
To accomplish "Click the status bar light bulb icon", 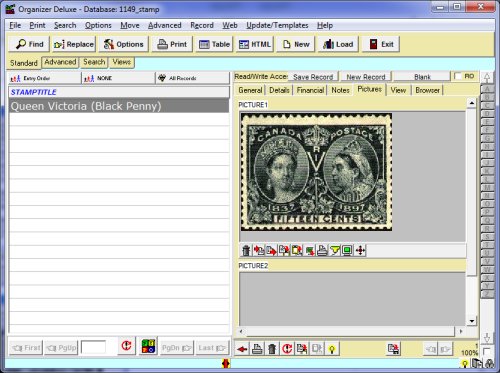I will (465, 364).
